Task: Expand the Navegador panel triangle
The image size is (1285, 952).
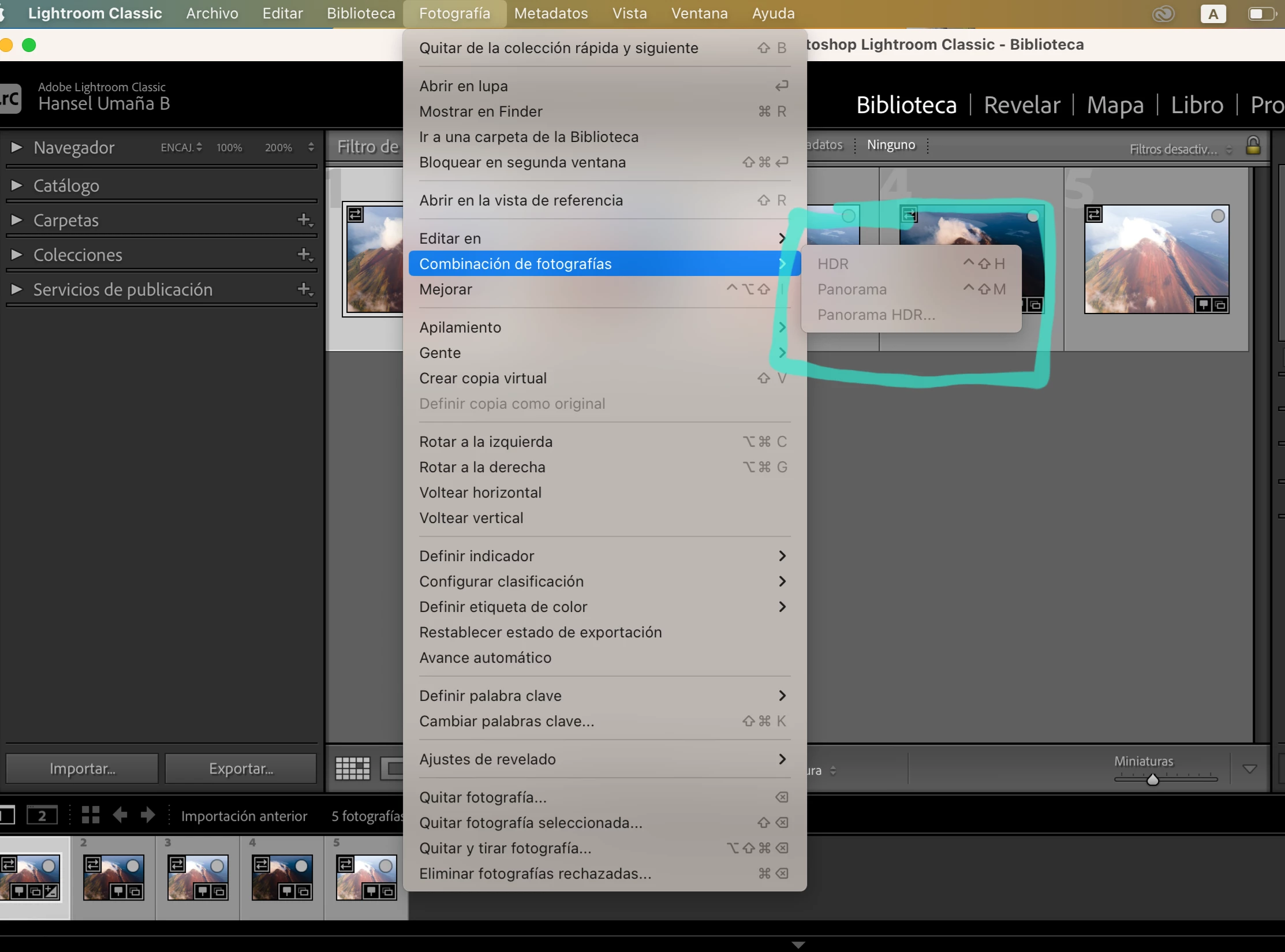Action: point(17,147)
